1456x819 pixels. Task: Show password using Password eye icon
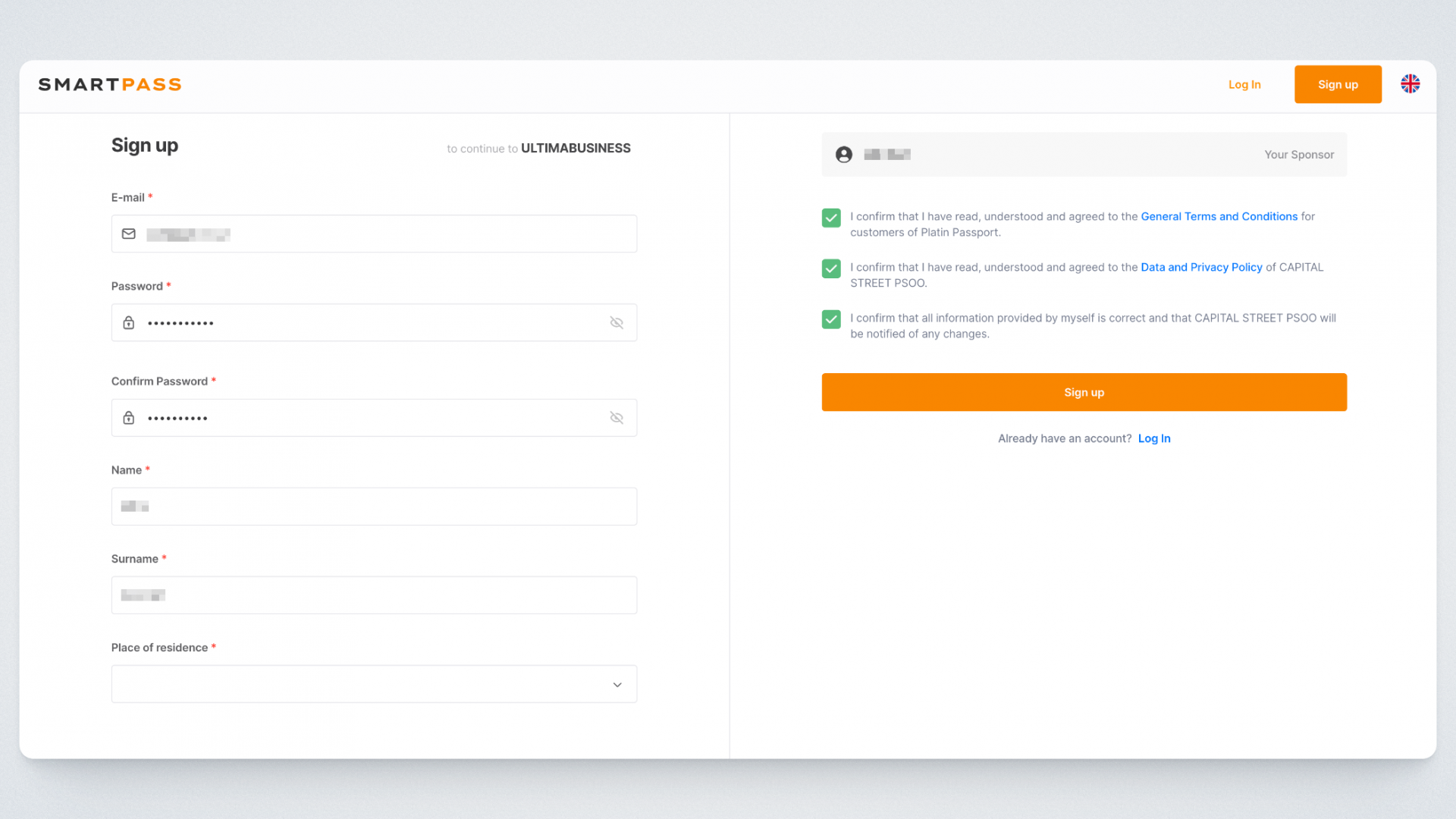pyautogui.click(x=617, y=323)
